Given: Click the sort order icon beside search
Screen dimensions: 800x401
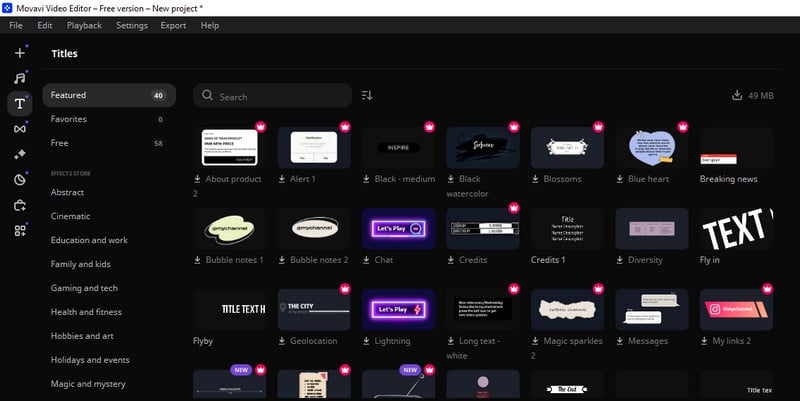Looking at the screenshot, I should pos(367,95).
